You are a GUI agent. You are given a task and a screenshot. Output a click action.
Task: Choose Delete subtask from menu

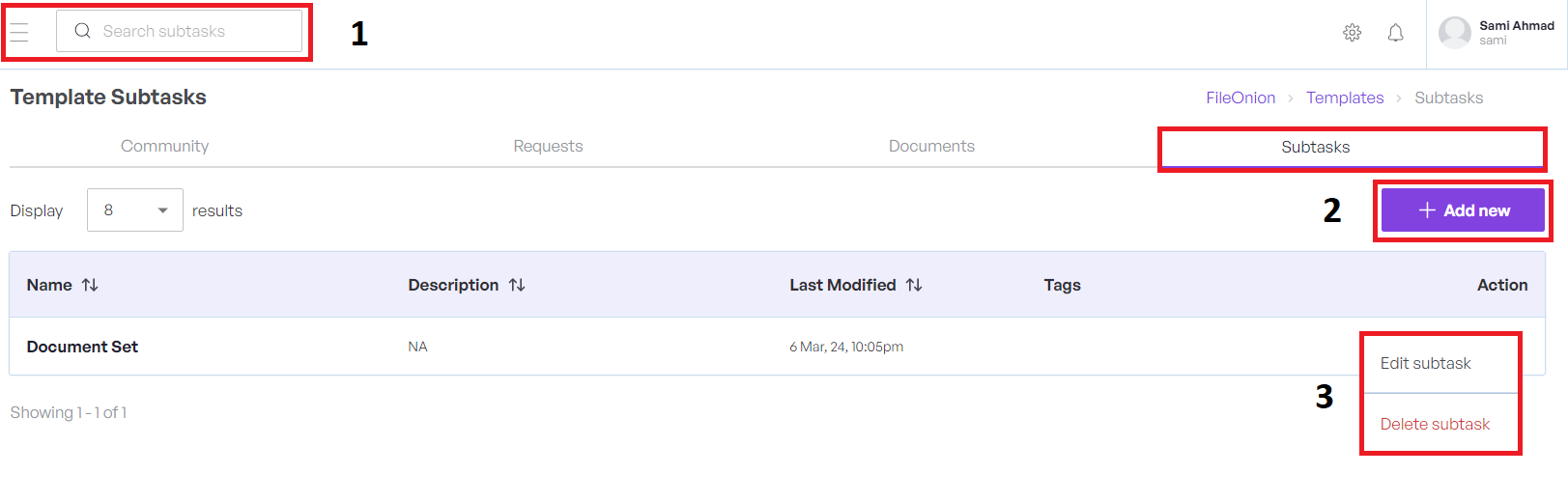(1435, 424)
